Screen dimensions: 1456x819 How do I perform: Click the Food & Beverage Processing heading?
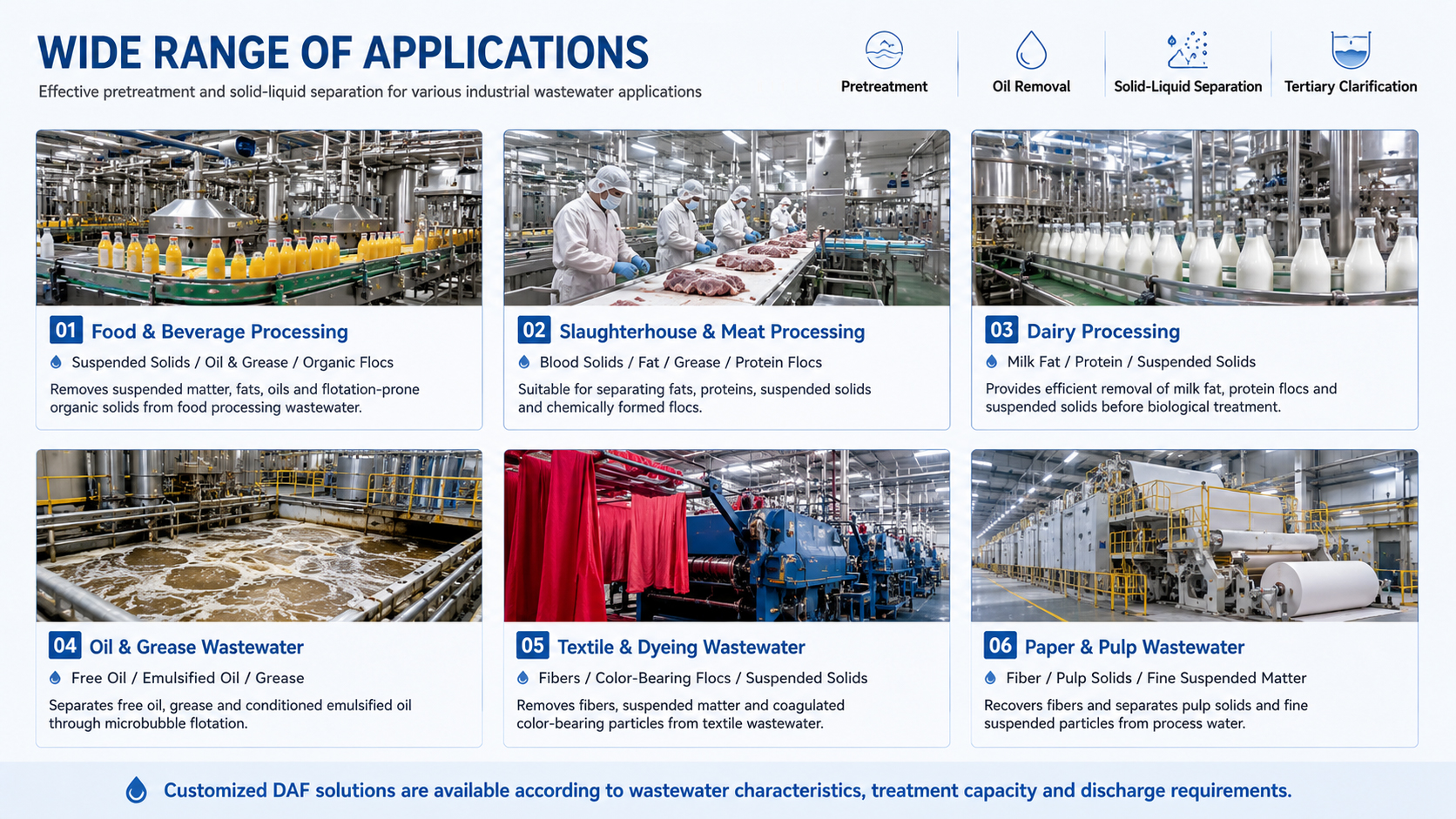(219, 332)
